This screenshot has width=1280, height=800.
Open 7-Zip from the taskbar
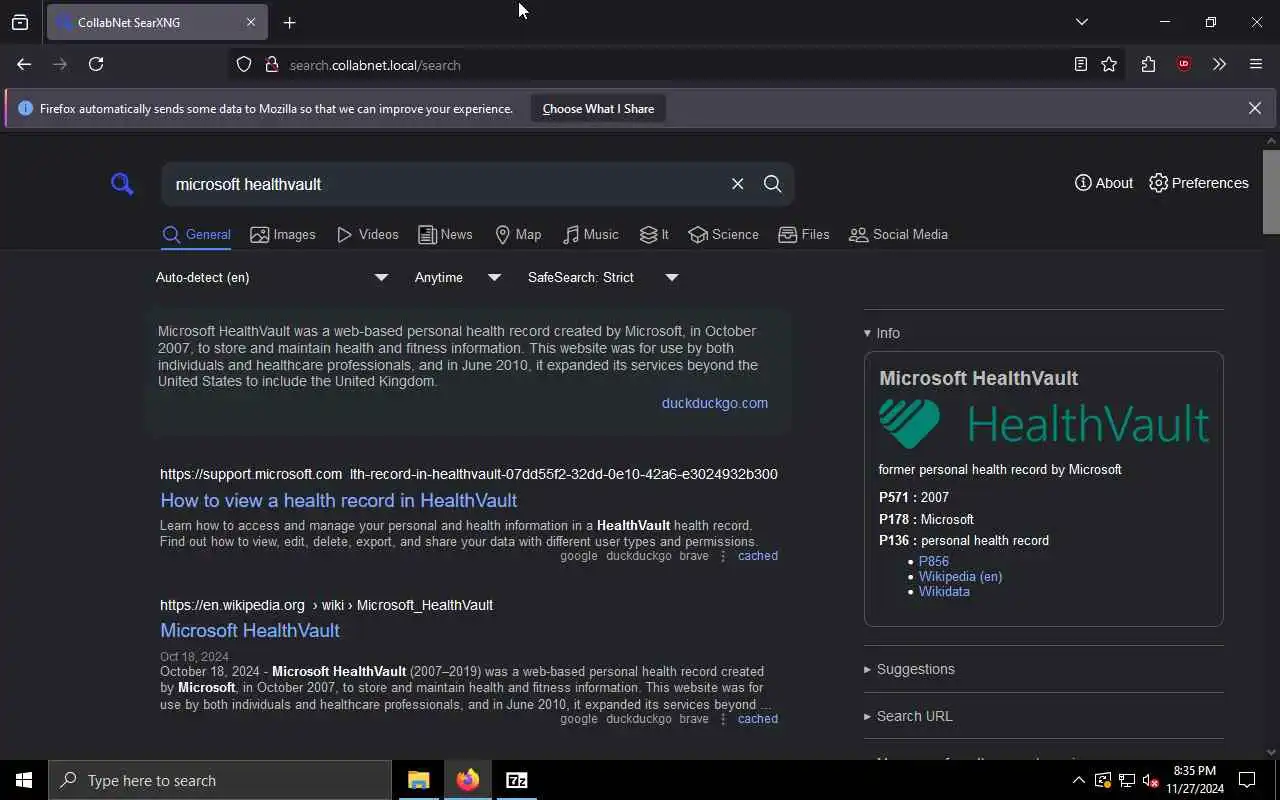click(x=517, y=780)
